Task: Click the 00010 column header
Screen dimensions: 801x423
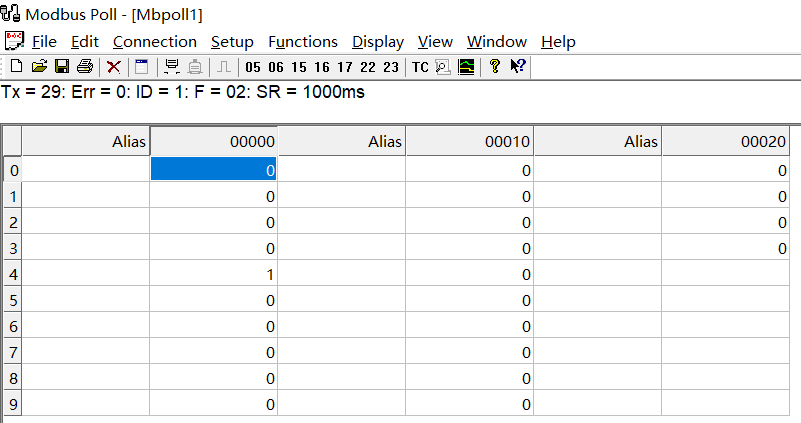Action: [x=470, y=142]
